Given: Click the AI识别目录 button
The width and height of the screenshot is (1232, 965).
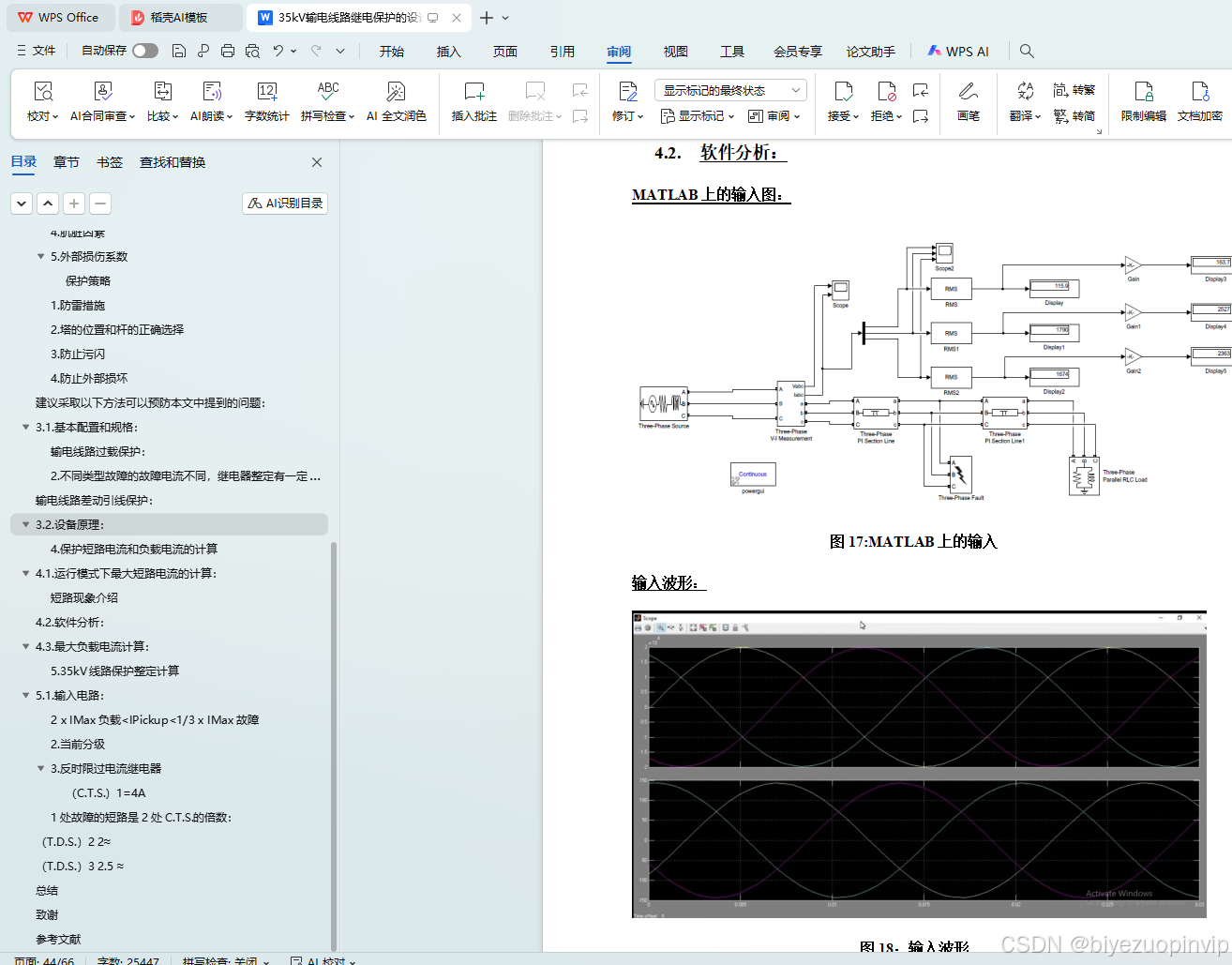Looking at the screenshot, I should 285,203.
